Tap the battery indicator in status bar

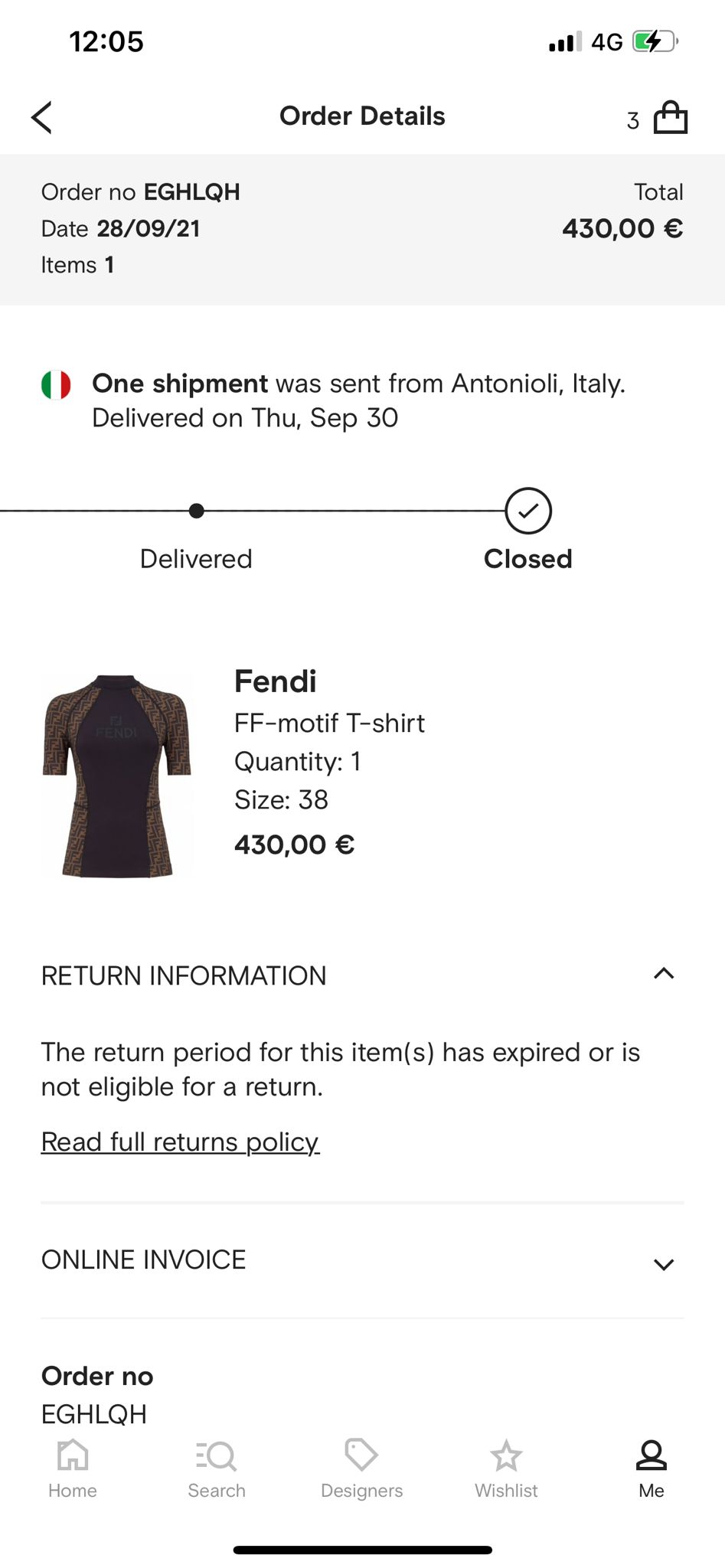tap(654, 41)
